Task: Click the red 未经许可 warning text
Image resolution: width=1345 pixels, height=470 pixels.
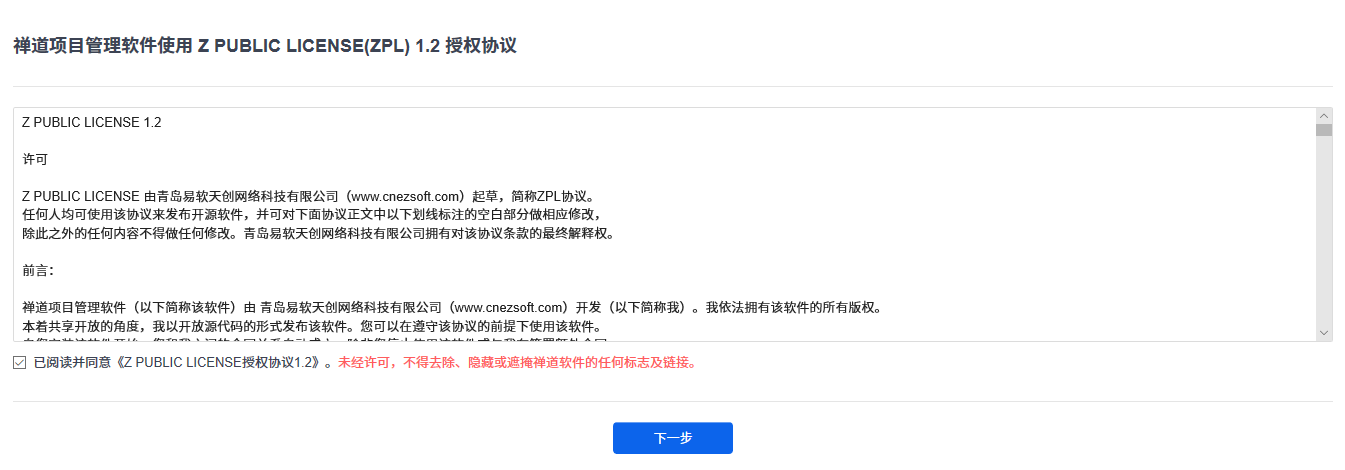Action: [x=517, y=362]
